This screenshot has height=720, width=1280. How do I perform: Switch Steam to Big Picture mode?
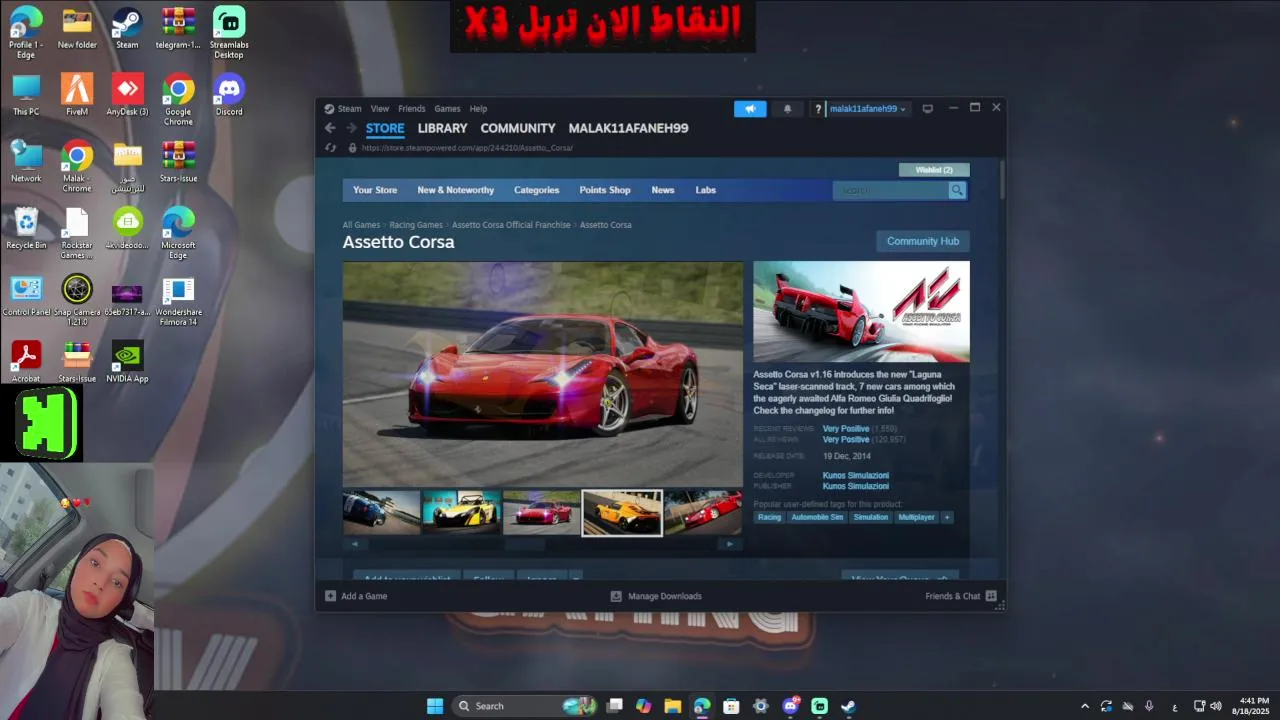pos(927,108)
